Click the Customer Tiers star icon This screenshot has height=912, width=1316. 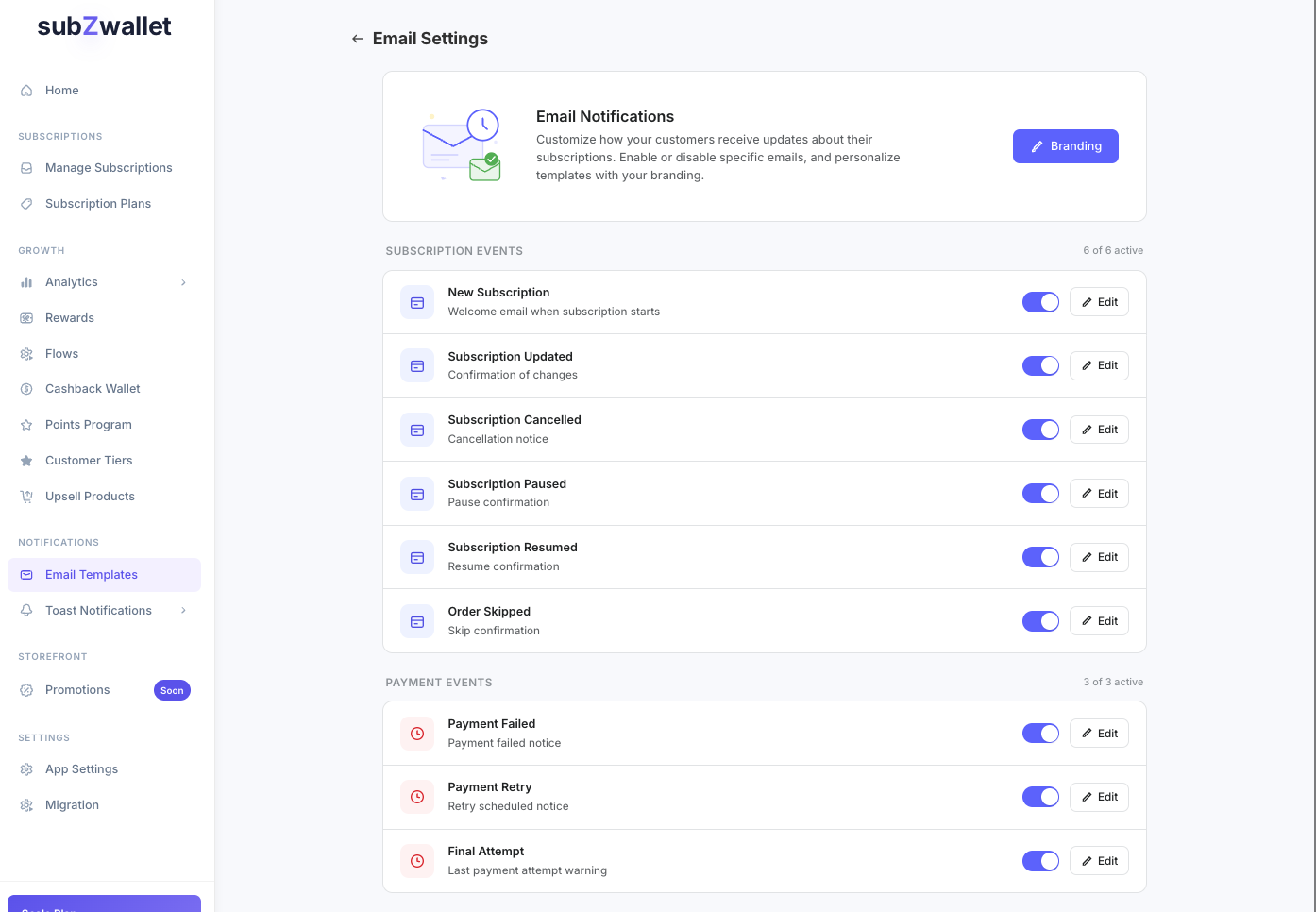click(26, 461)
